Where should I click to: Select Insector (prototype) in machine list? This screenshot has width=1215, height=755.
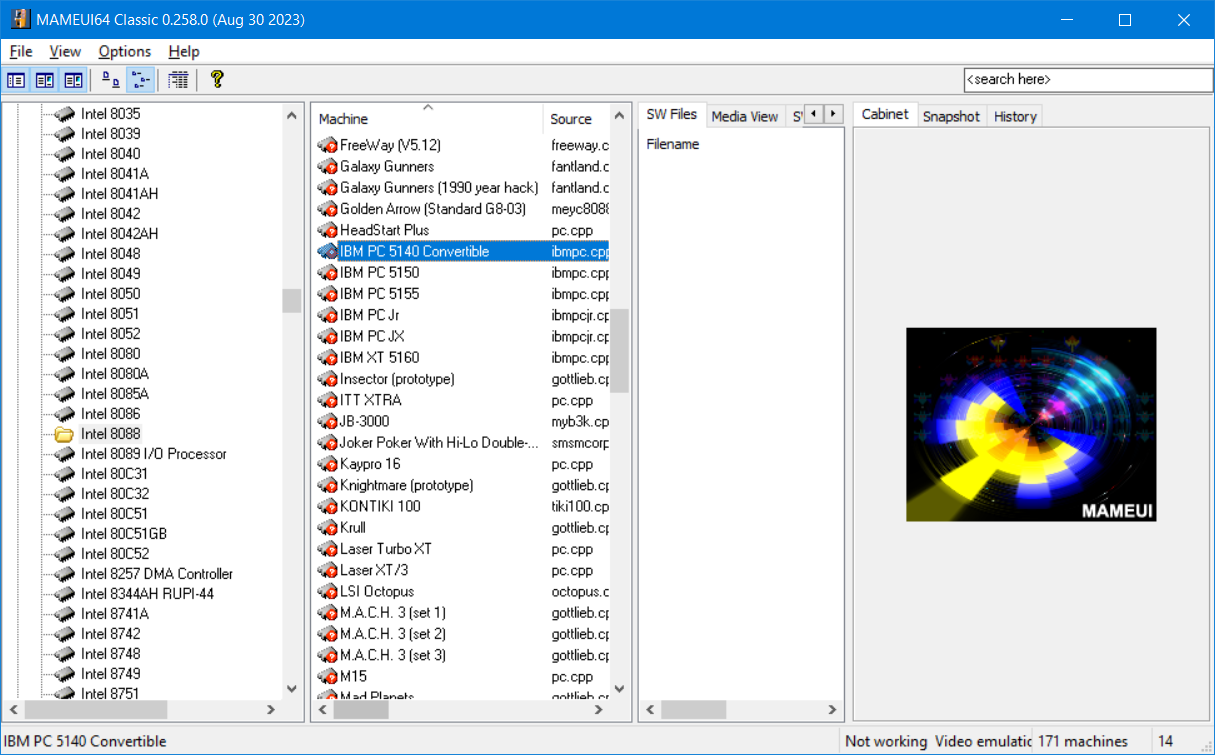coord(461,379)
